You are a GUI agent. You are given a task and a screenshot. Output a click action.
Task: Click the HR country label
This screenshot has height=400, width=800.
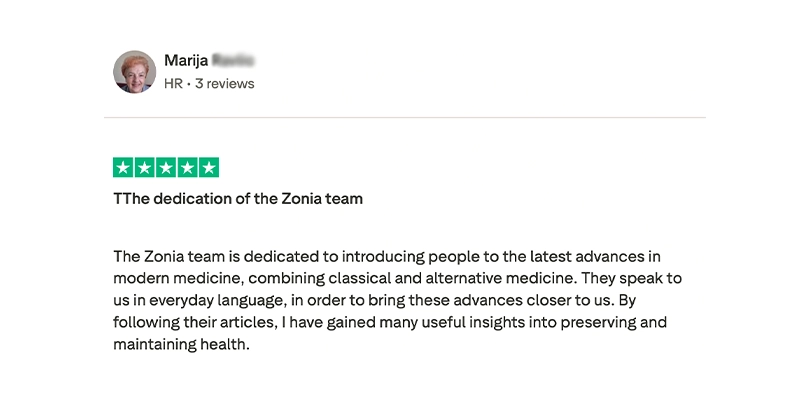[174, 84]
